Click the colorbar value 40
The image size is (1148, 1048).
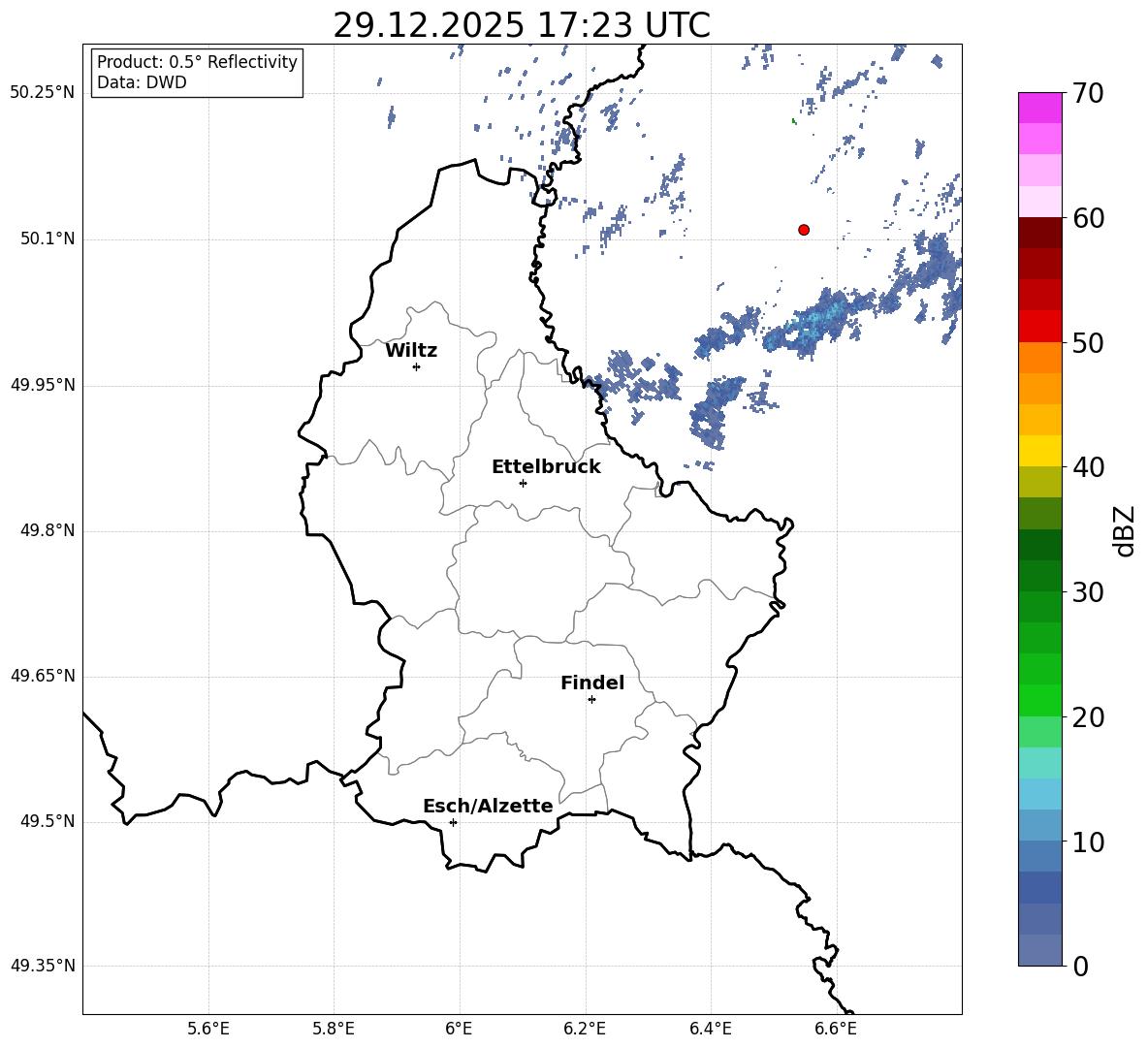[x=1088, y=467]
